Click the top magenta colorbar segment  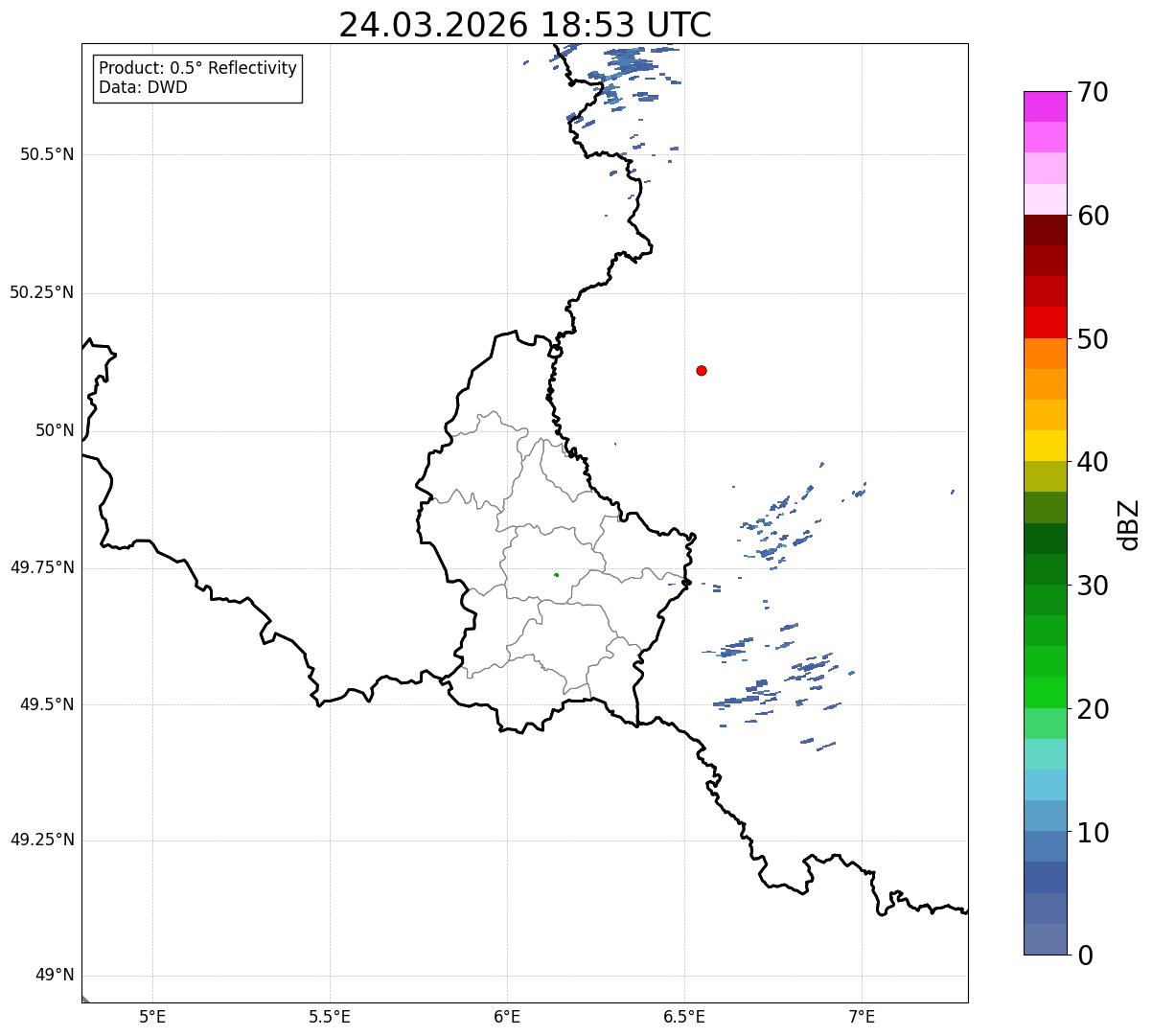pos(1045,106)
